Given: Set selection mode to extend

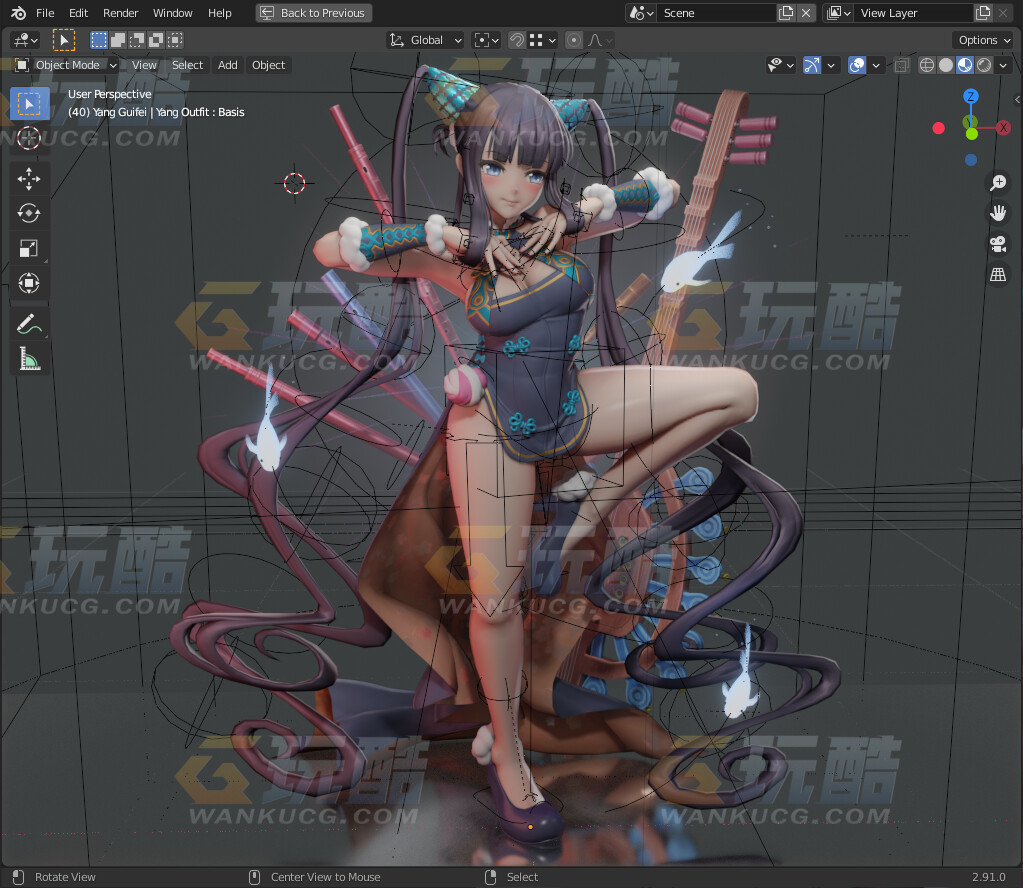Looking at the screenshot, I should 118,40.
